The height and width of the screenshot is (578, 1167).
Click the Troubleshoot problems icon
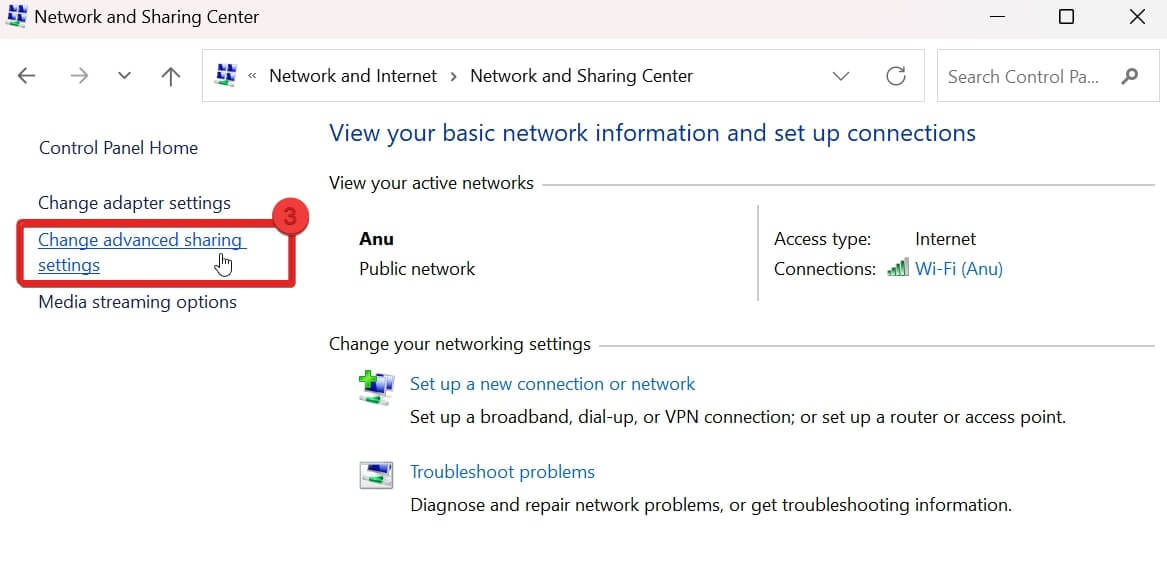click(376, 475)
